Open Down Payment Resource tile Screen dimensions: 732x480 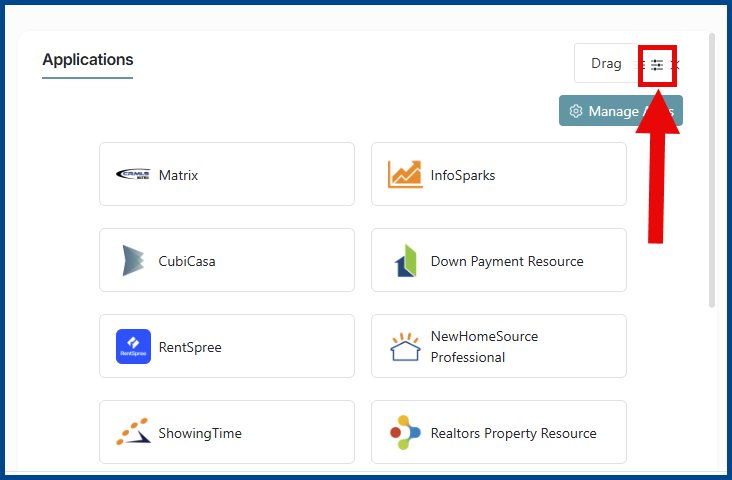click(x=499, y=260)
